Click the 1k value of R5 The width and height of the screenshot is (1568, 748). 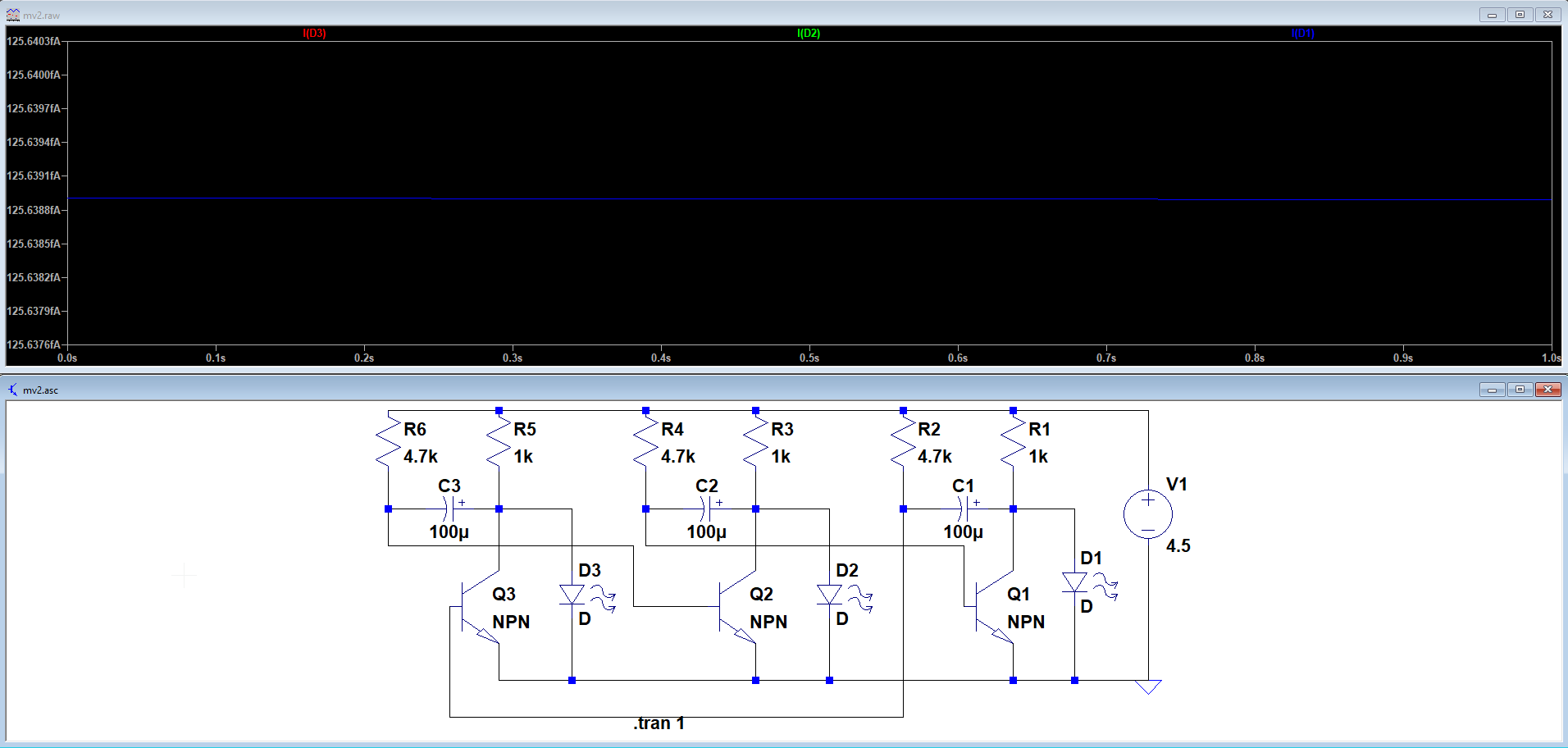[x=523, y=457]
